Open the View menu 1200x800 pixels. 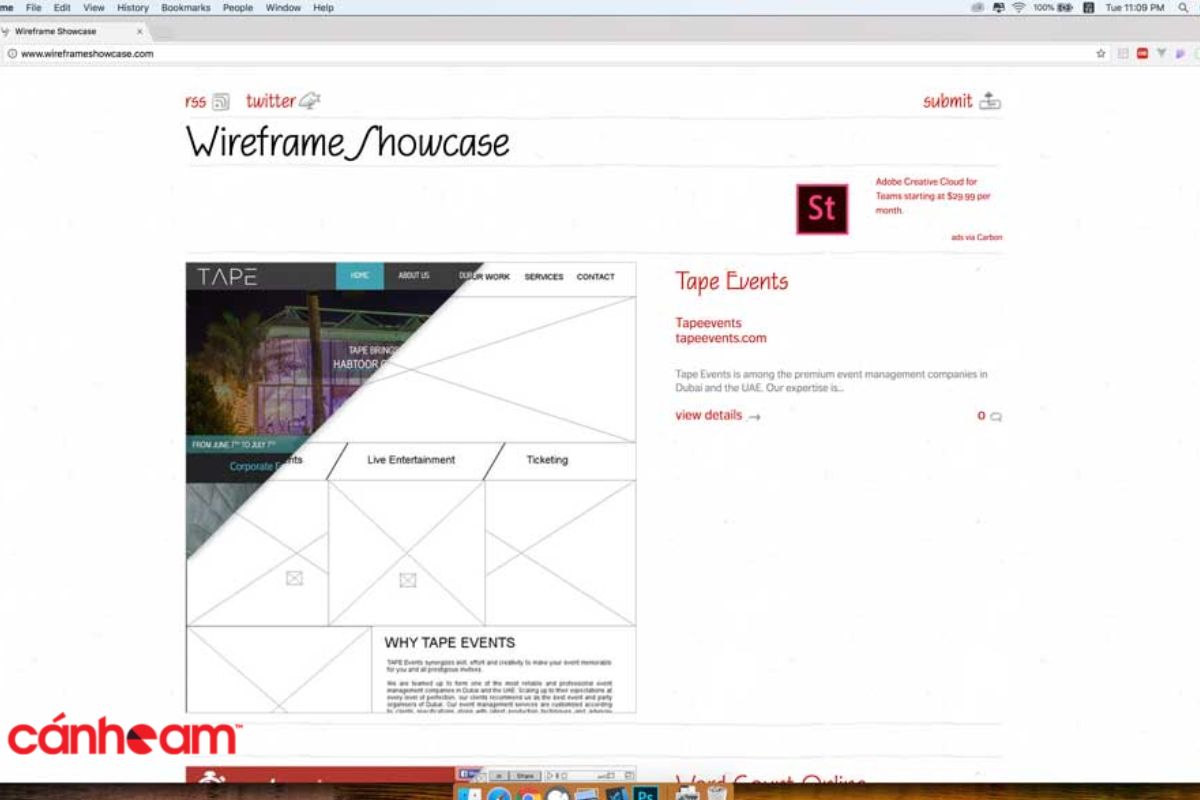94,7
